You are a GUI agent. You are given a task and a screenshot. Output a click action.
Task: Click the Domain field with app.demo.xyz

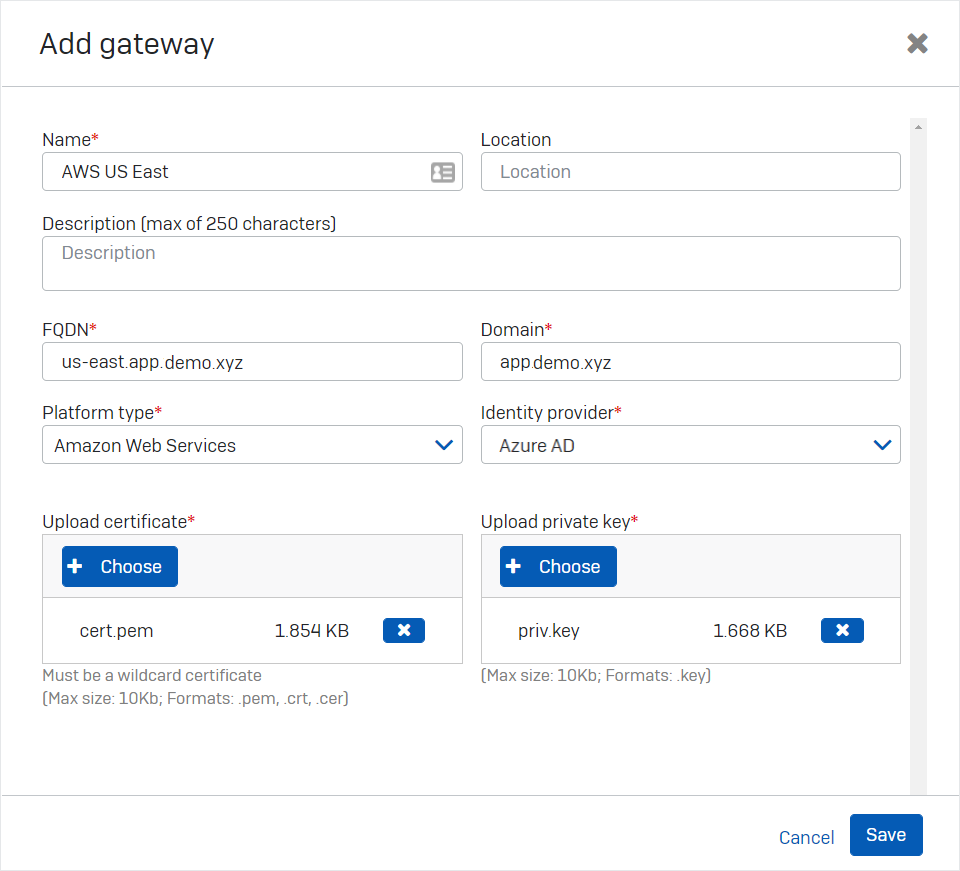(x=690, y=362)
